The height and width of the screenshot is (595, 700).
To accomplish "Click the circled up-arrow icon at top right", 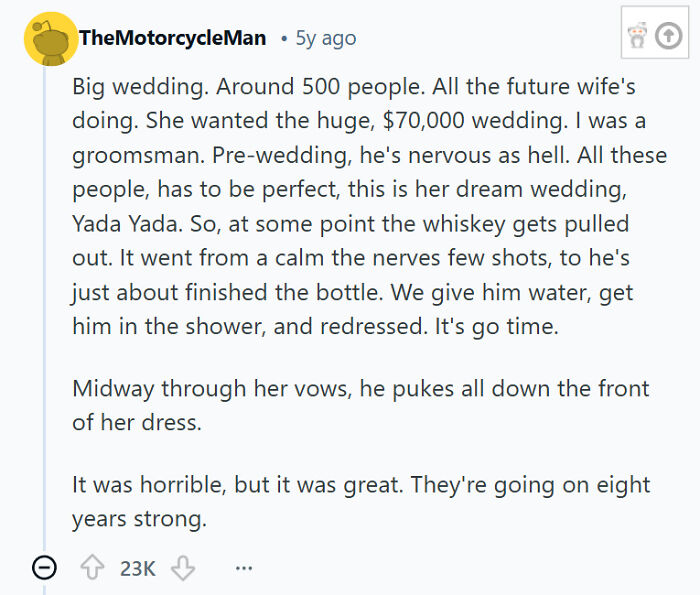I will click(667, 38).
